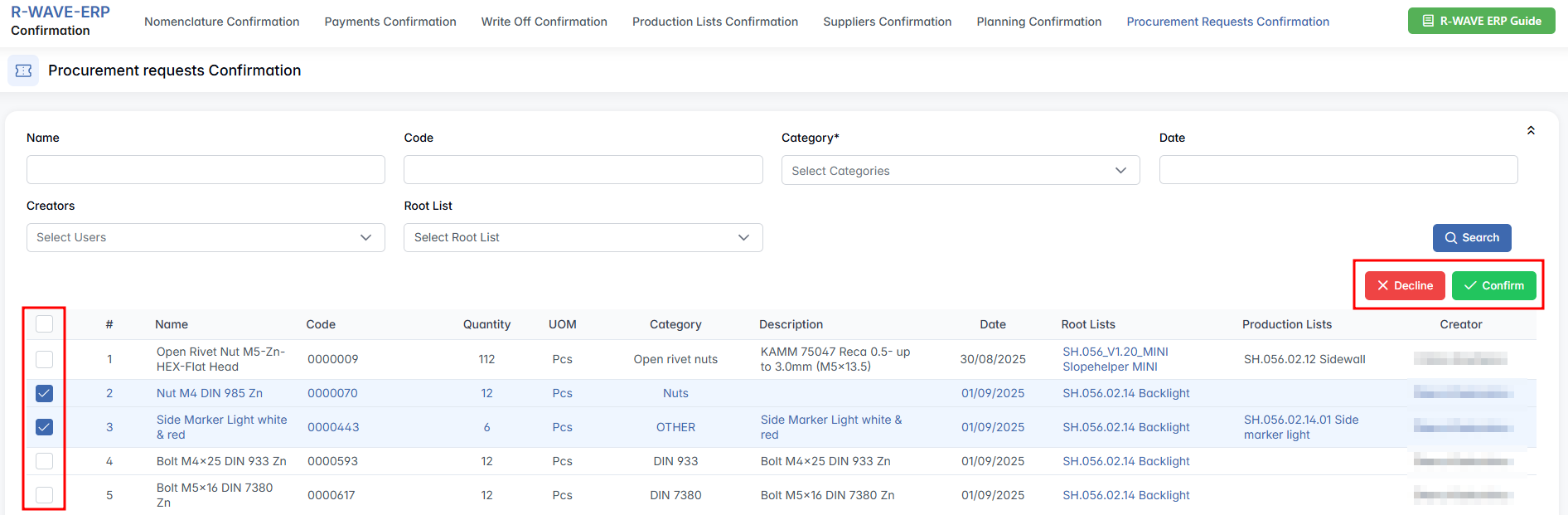Expand the Select Users creators dropdown
Screen dimensions: 1568x515
coord(205,237)
